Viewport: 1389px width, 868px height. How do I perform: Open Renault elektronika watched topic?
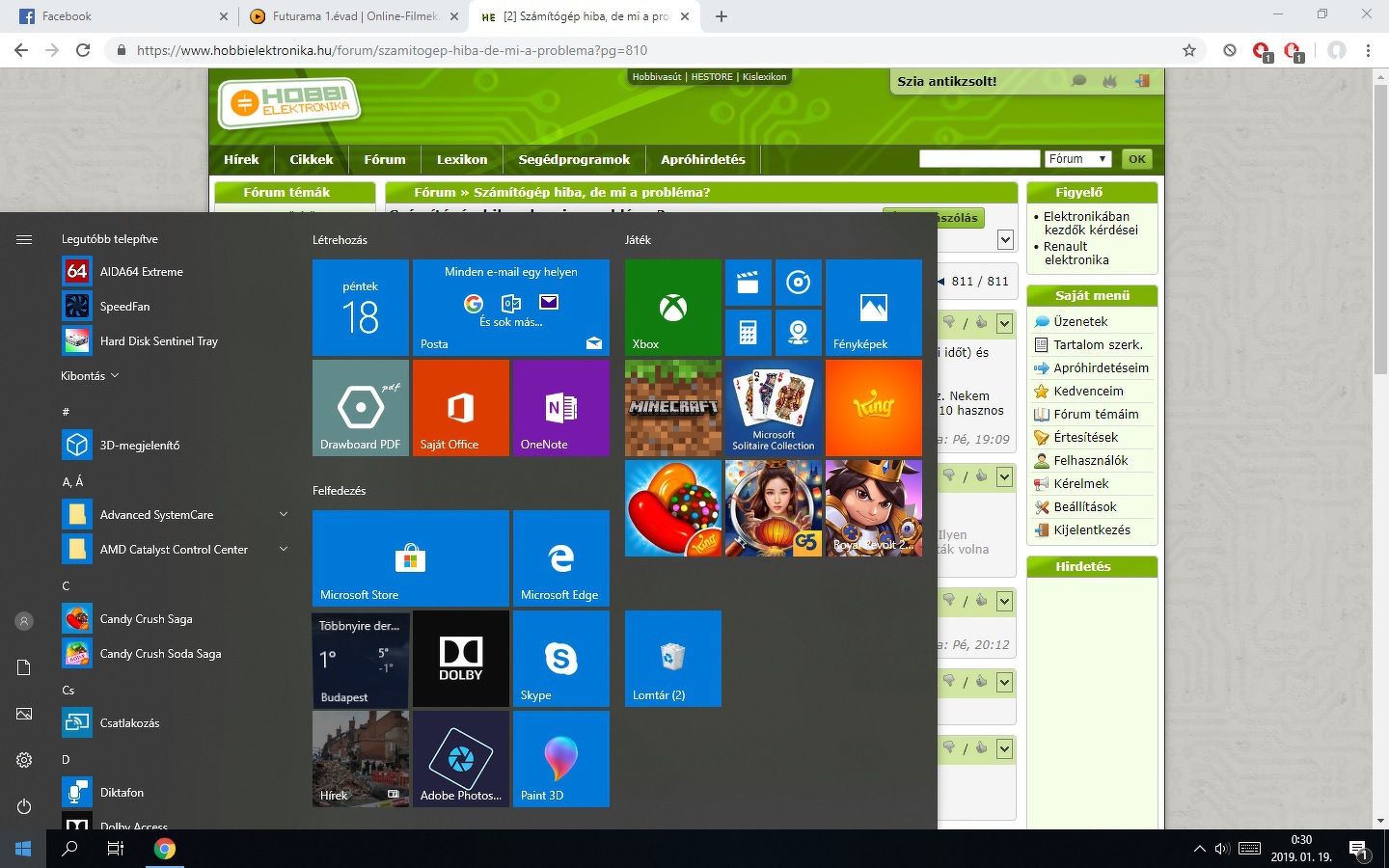1076,254
